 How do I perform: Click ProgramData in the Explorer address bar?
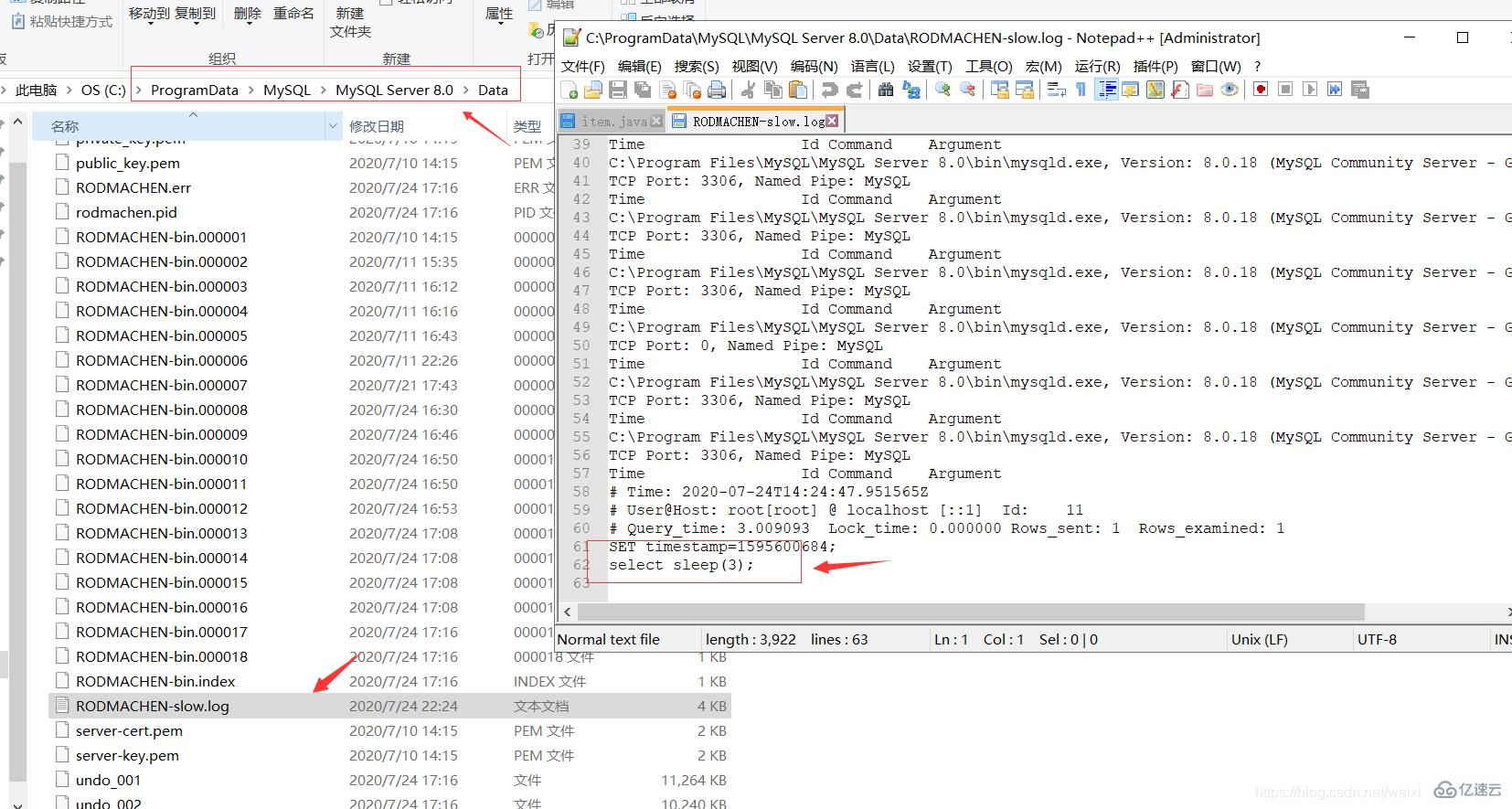click(x=194, y=90)
